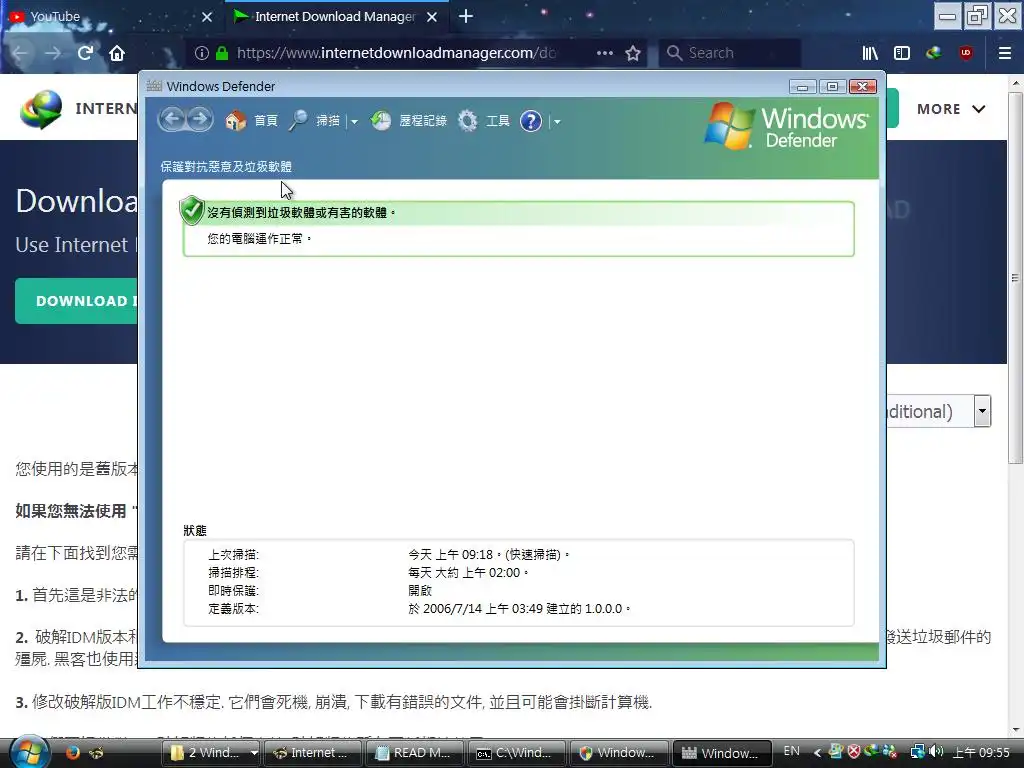The image size is (1024, 768).
Task: Show hidden tray icons arrow
Action: click(817, 753)
